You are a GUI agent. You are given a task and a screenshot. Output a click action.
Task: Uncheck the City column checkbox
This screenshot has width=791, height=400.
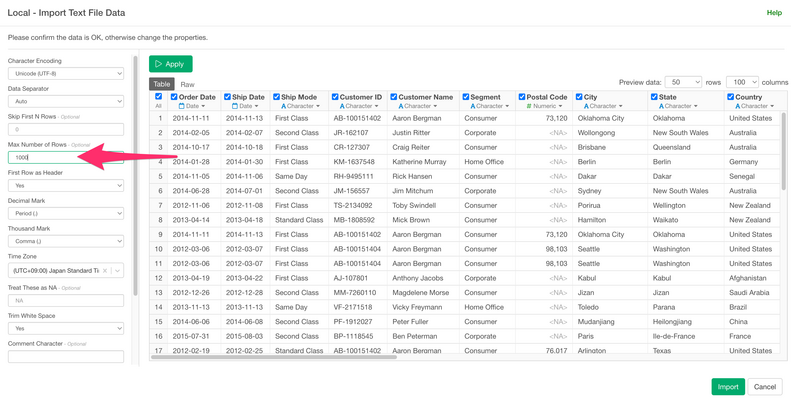[580, 97]
